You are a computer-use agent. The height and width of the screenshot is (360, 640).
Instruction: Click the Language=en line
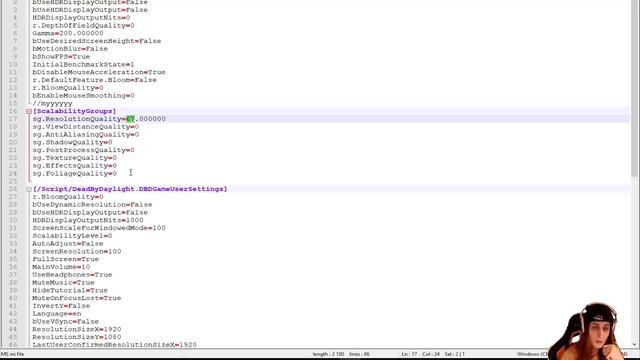(57, 313)
